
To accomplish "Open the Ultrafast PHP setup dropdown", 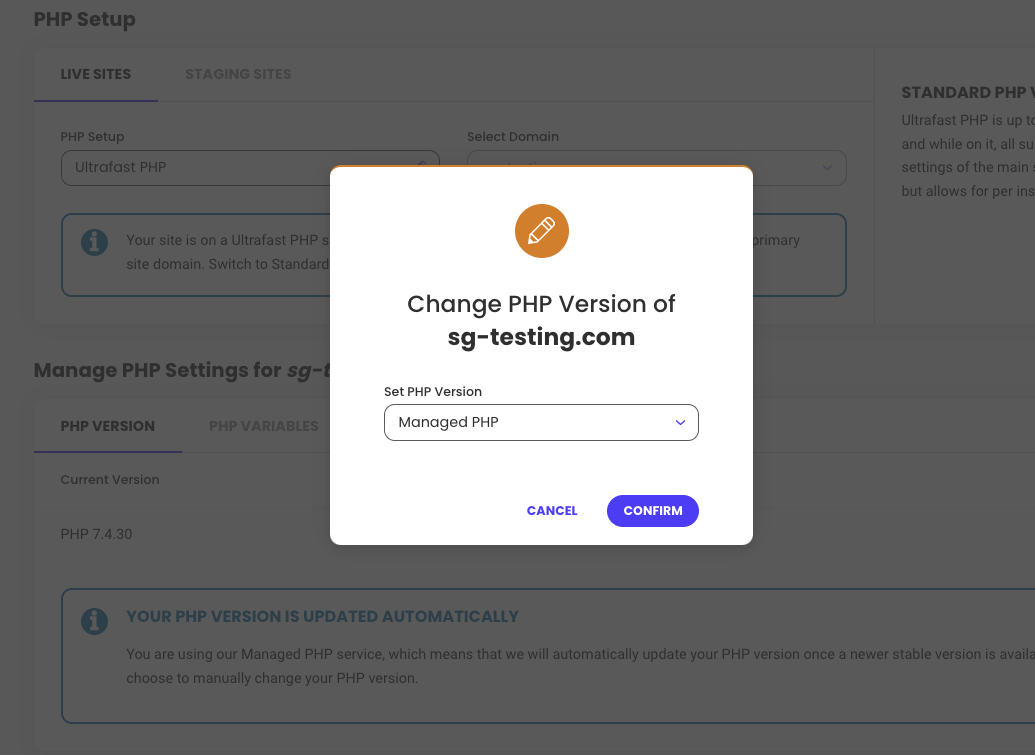I will coord(250,167).
